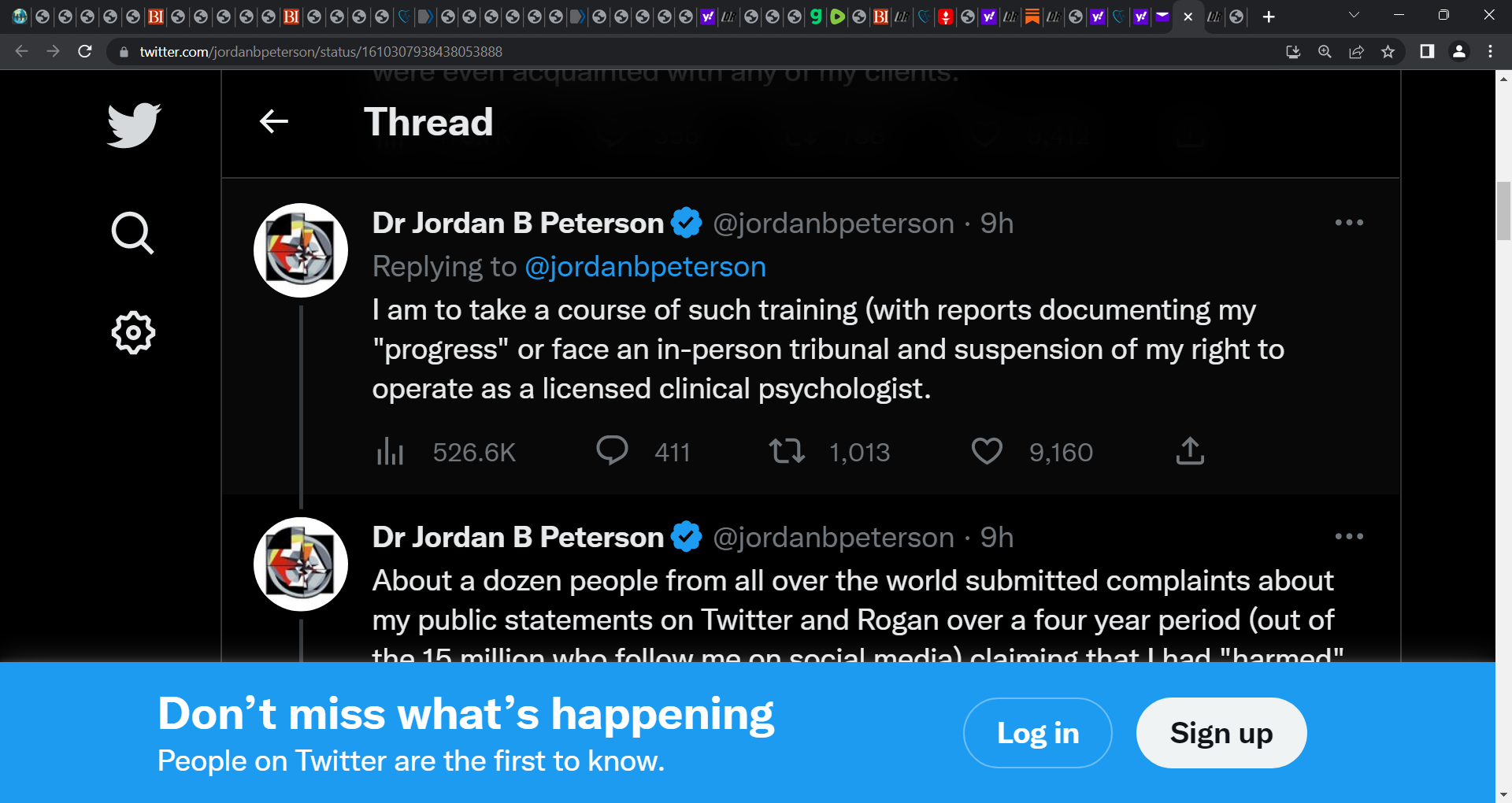Open Chrome's three-dot menu

pos(1490,51)
